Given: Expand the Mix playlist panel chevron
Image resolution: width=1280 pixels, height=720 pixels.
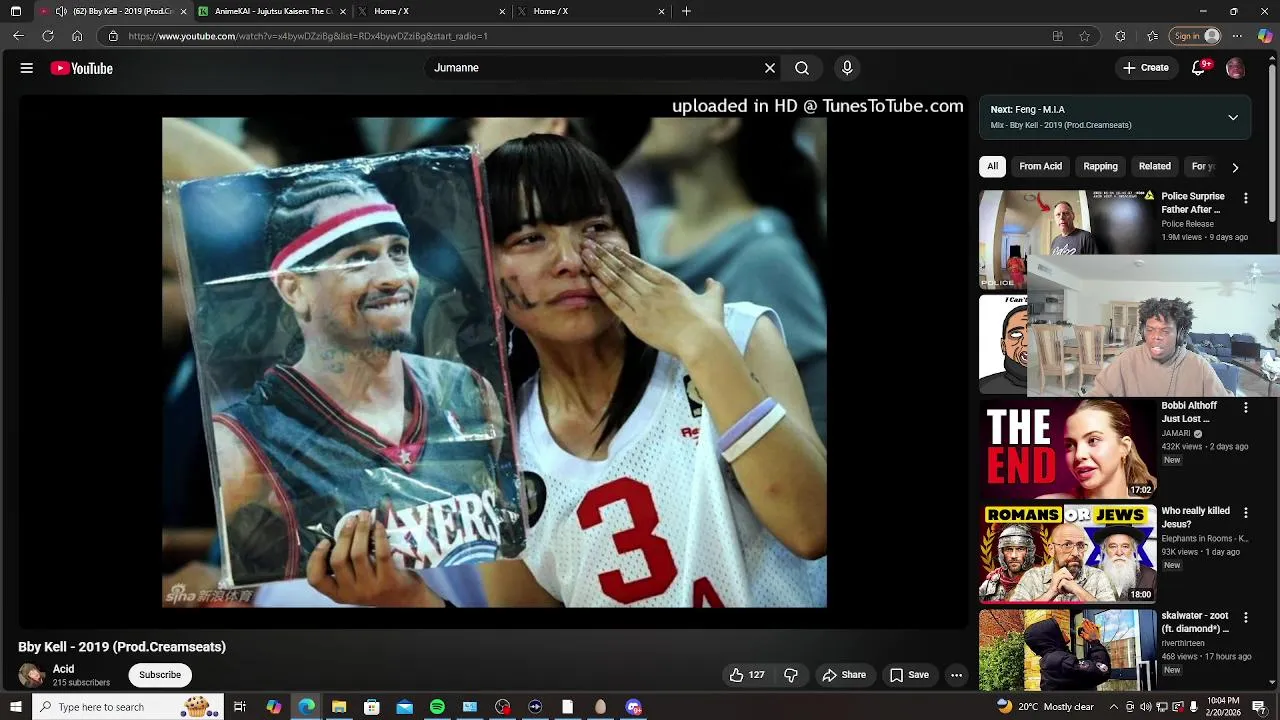Looking at the screenshot, I should point(1233,117).
